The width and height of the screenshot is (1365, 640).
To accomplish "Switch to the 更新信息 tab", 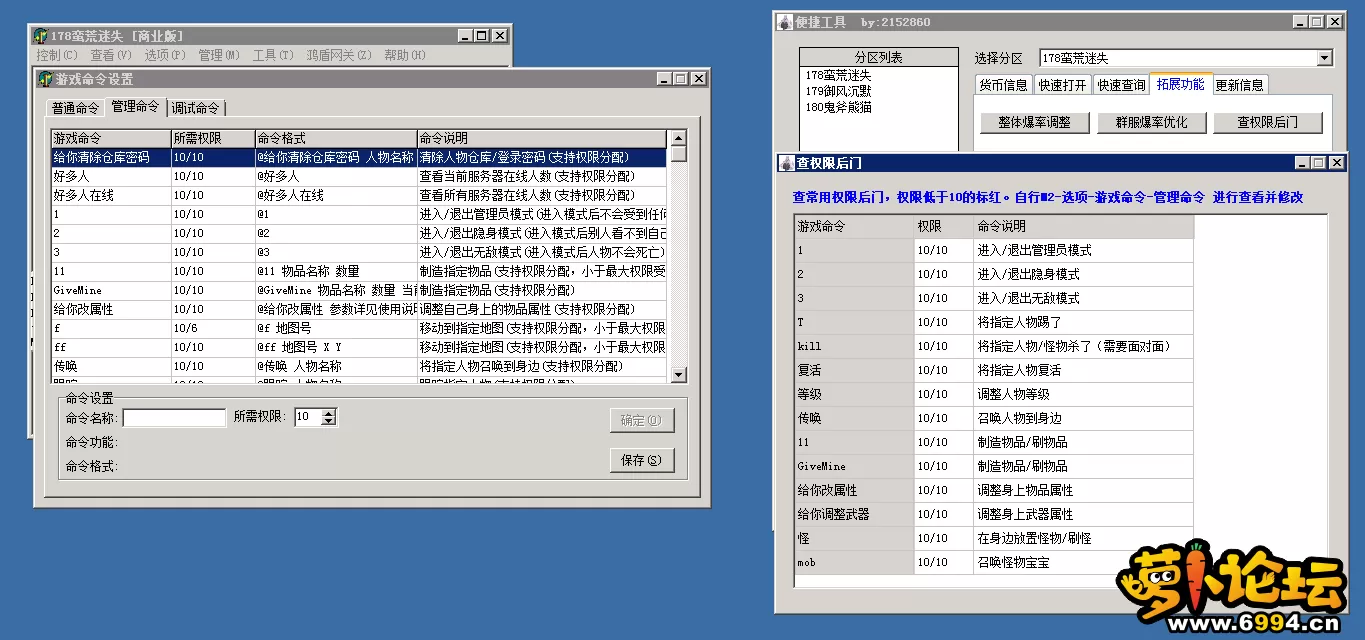I will [1239, 85].
